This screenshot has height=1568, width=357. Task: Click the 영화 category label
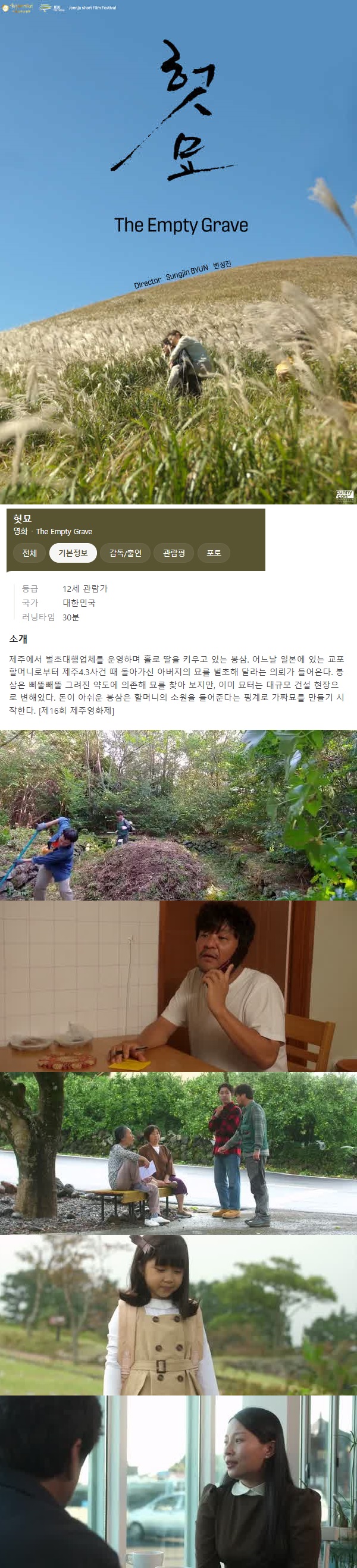point(21,531)
